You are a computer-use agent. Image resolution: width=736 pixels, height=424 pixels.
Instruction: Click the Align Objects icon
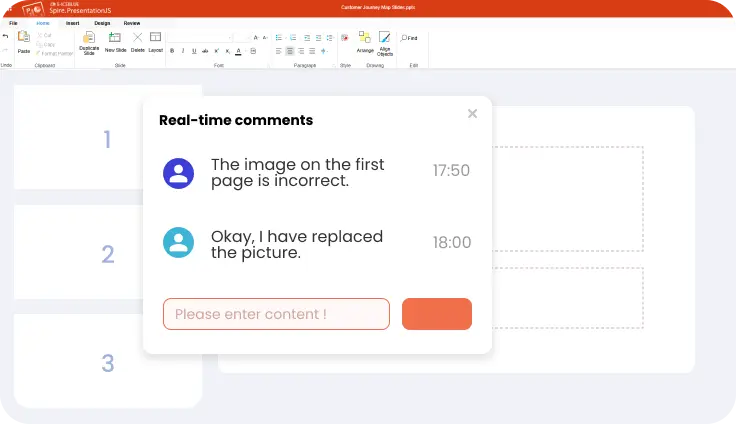pos(384,37)
